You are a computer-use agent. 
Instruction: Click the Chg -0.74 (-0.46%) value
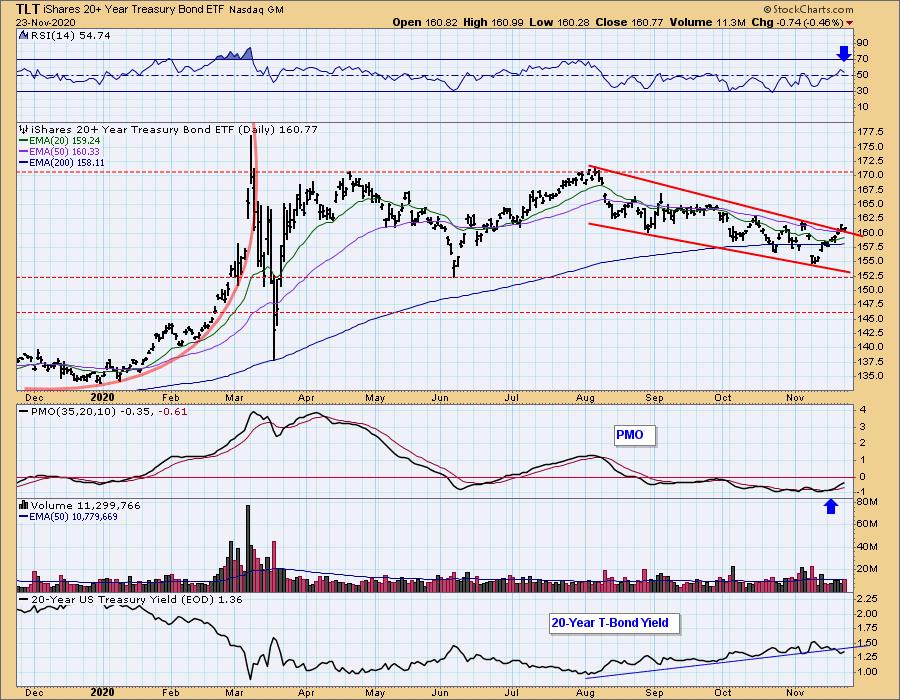pos(797,22)
